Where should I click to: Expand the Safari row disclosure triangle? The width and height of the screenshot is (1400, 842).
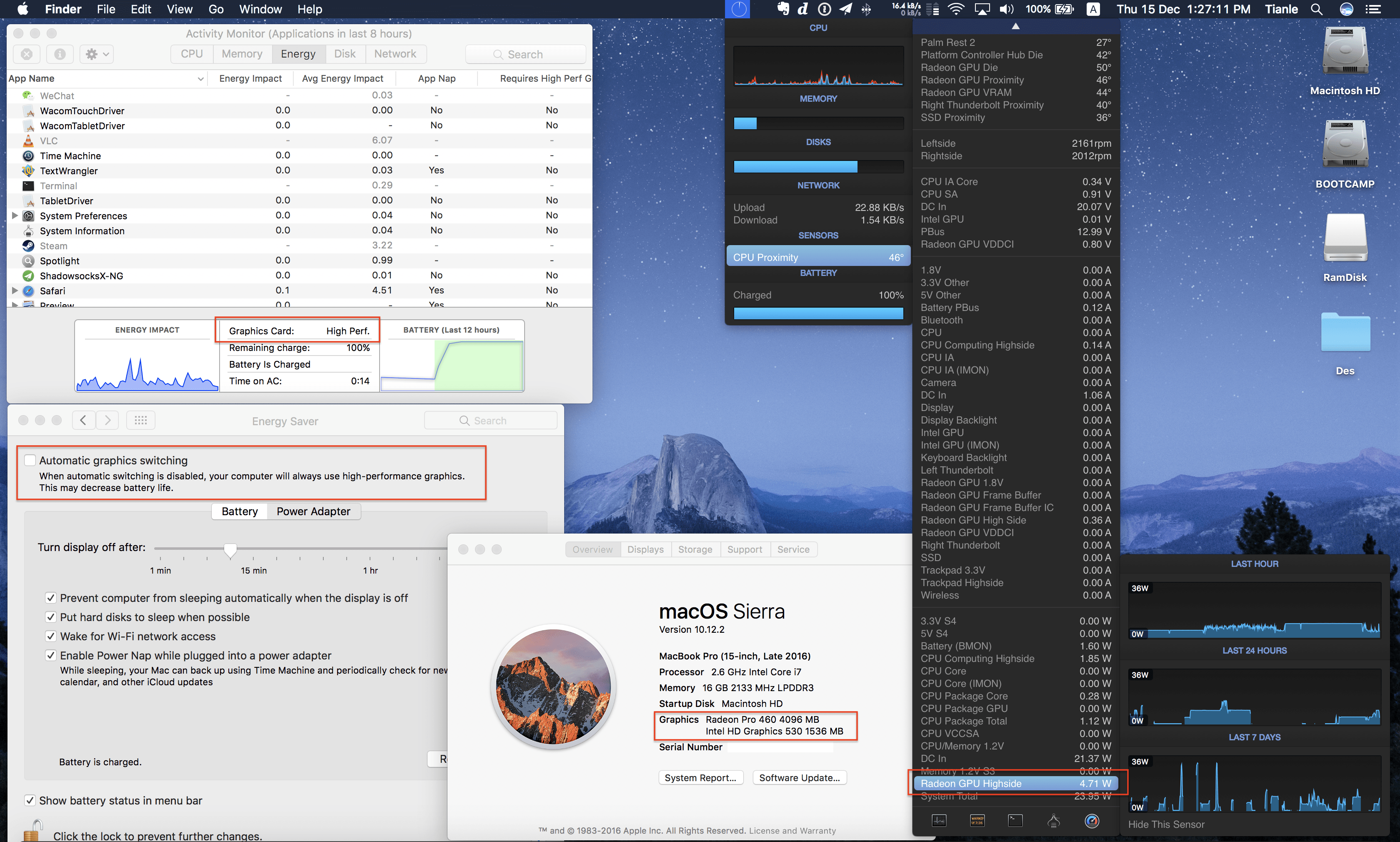click(x=15, y=291)
